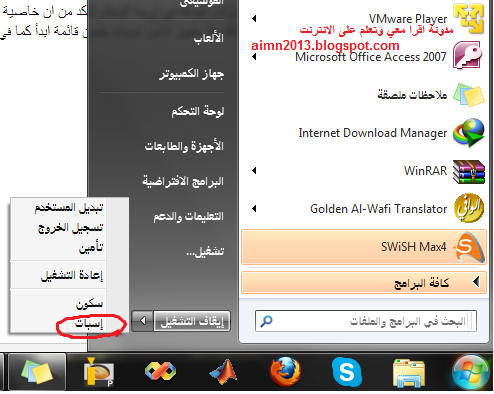Select Log off (تسجيل الخروج)
The width and height of the screenshot is (494, 394).
point(69,228)
